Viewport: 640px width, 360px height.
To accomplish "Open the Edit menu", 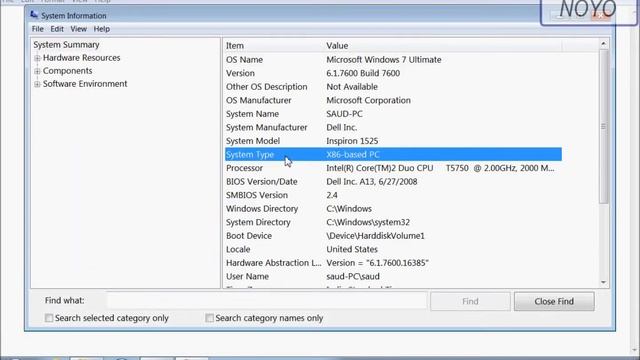I will (57, 29).
